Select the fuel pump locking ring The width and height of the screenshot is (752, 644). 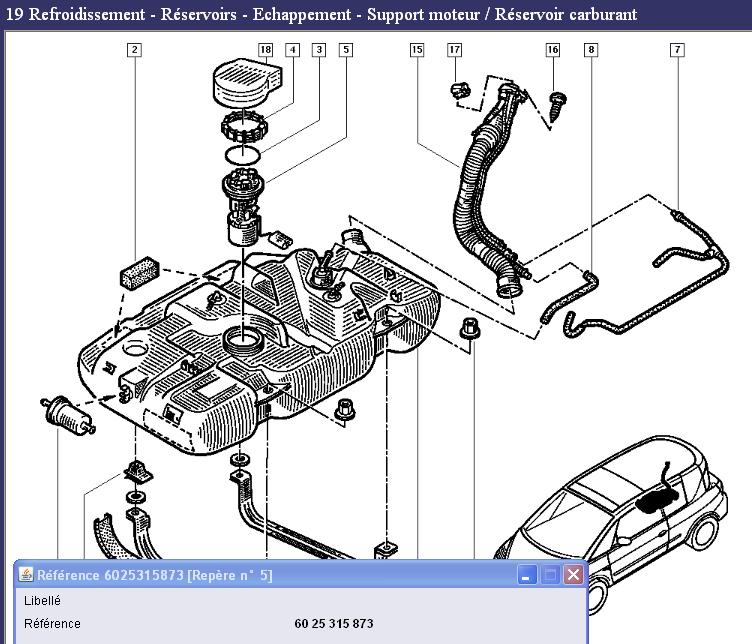[x=244, y=128]
